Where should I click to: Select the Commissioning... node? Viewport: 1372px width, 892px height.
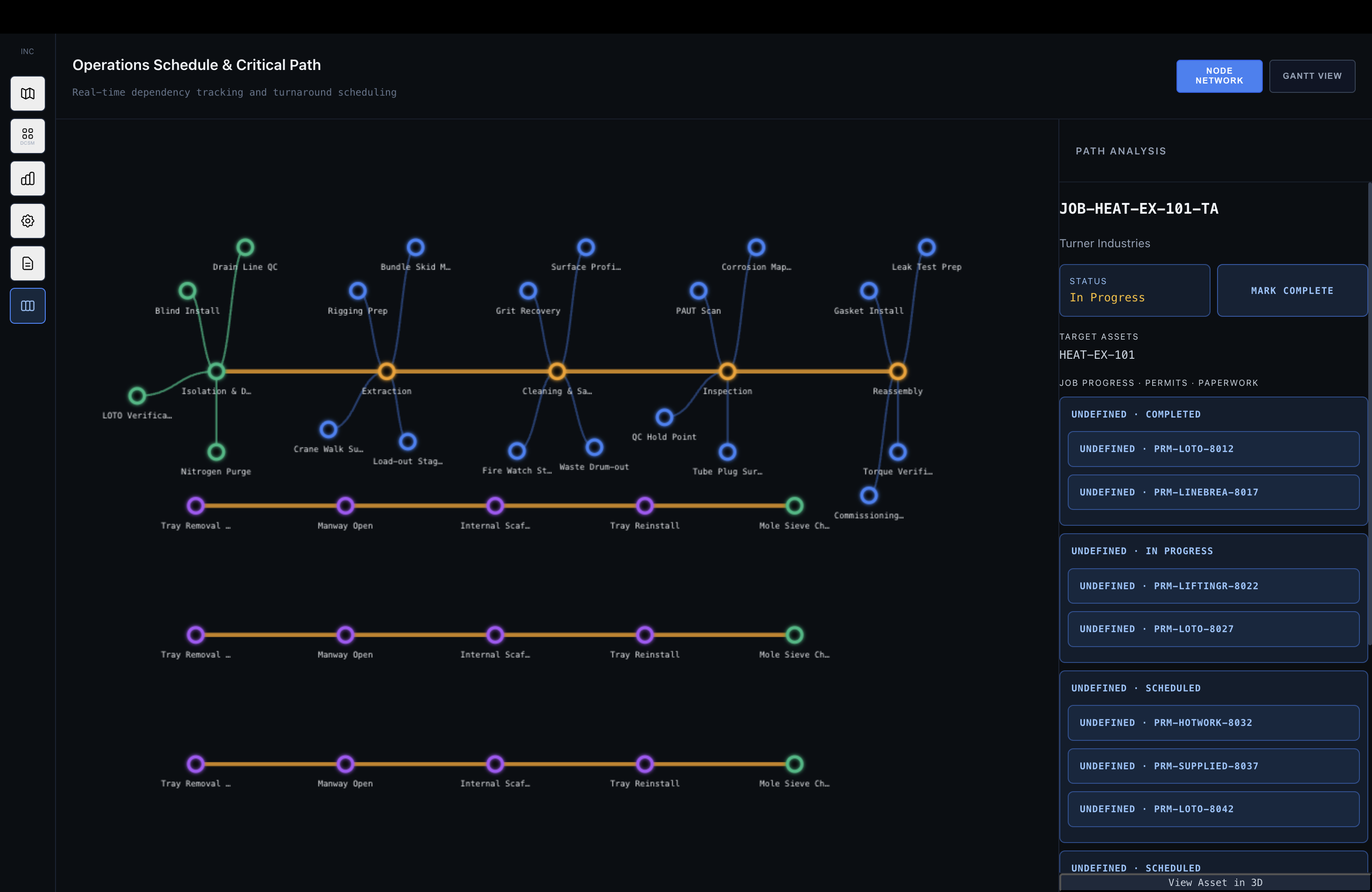point(869,495)
